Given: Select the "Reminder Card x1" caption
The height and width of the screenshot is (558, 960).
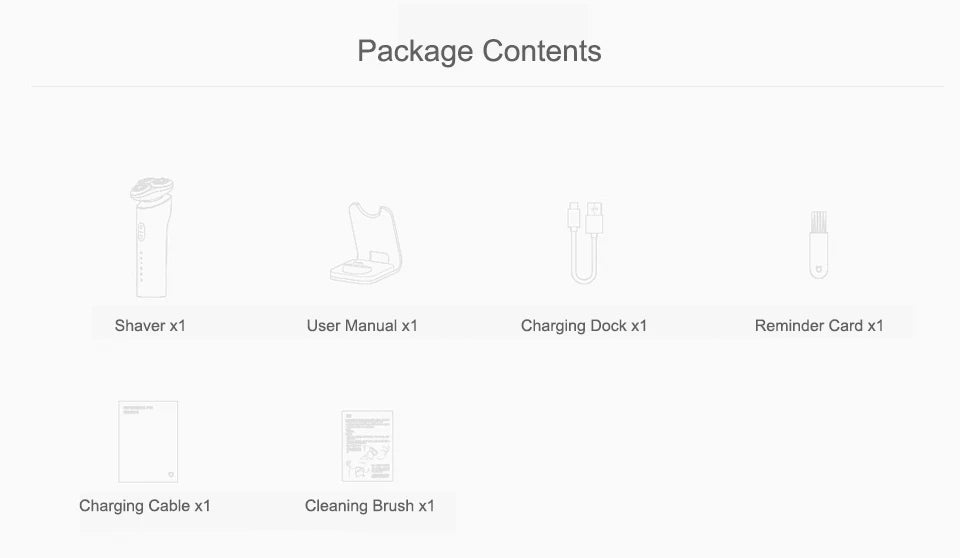Looking at the screenshot, I should (819, 326).
